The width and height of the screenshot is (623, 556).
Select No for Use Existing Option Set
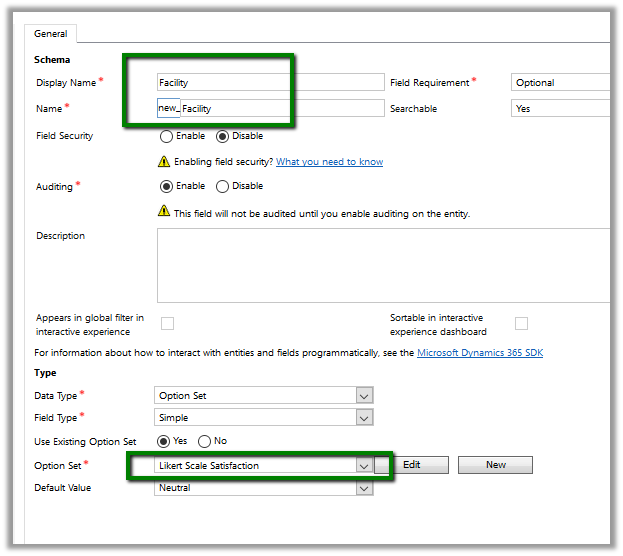click(x=204, y=441)
